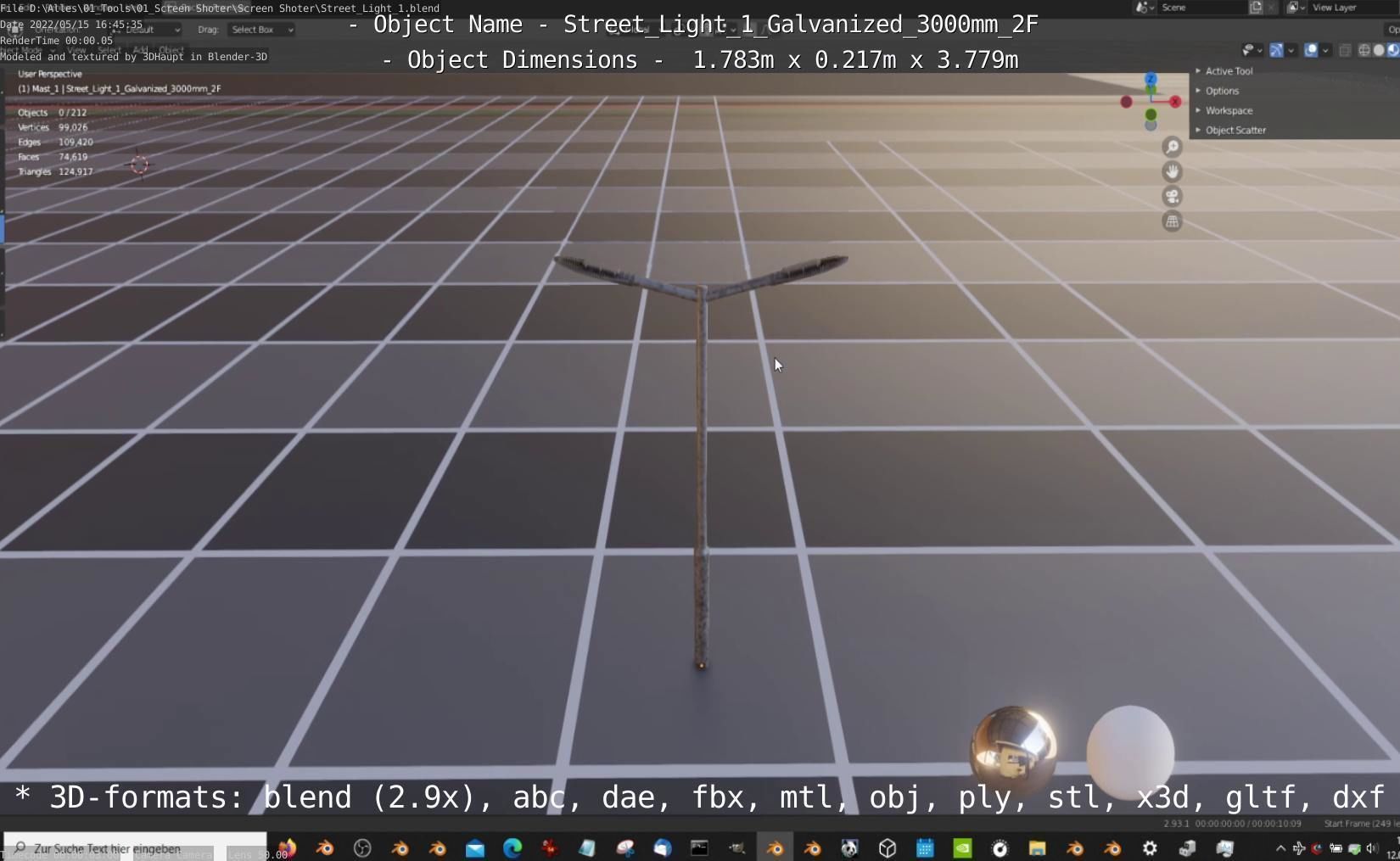The height and width of the screenshot is (861, 1400).
Task: Expand the Workspace panel
Action: [1228, 110]
